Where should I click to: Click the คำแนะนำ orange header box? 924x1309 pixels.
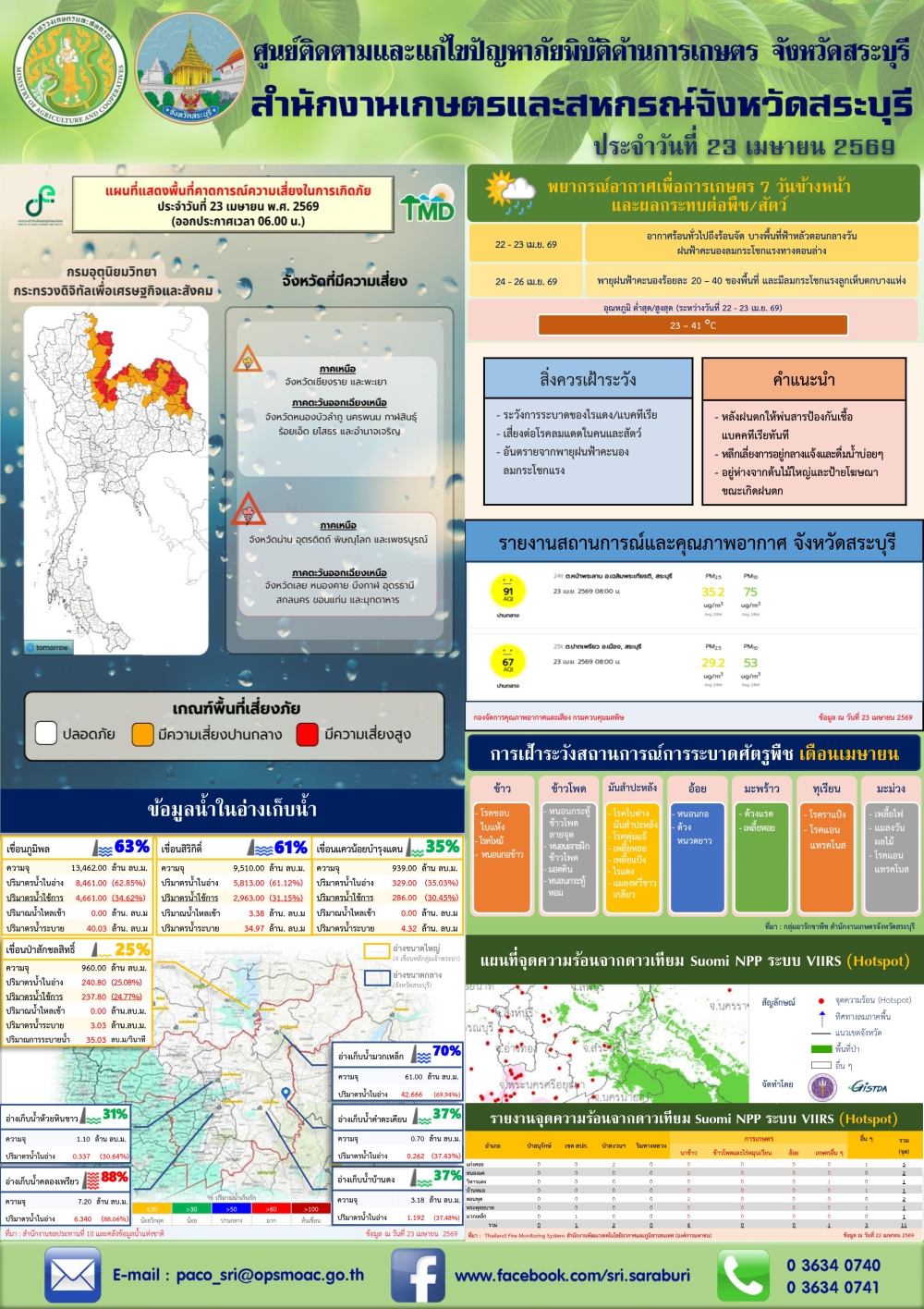[804, 379]
